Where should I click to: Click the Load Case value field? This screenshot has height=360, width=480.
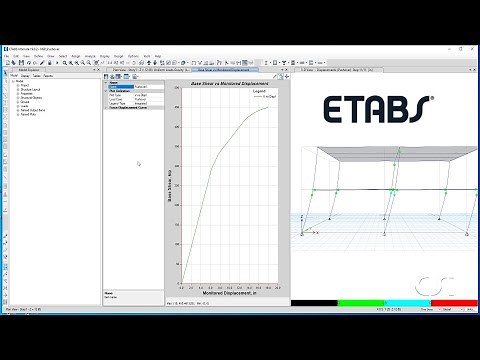tap(149, 99)
